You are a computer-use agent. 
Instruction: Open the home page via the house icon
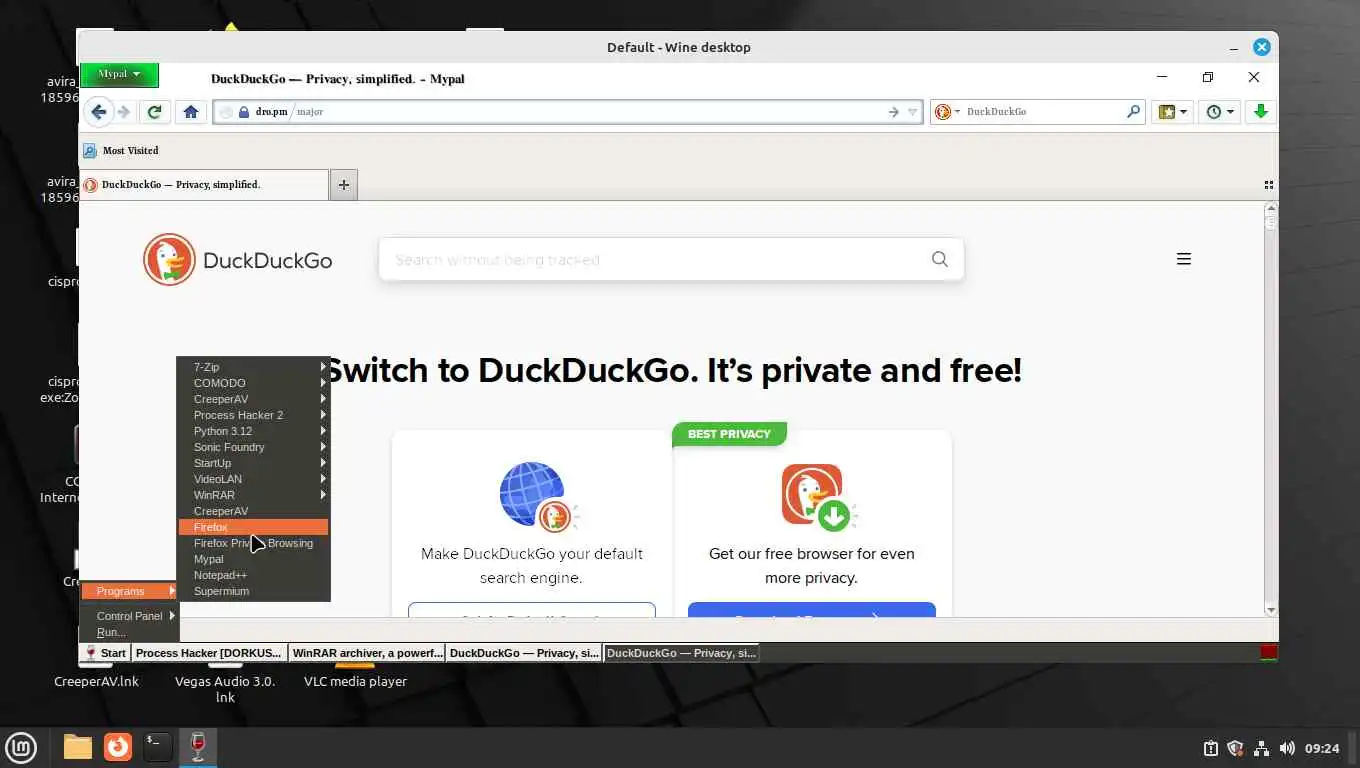click(191, 112)
